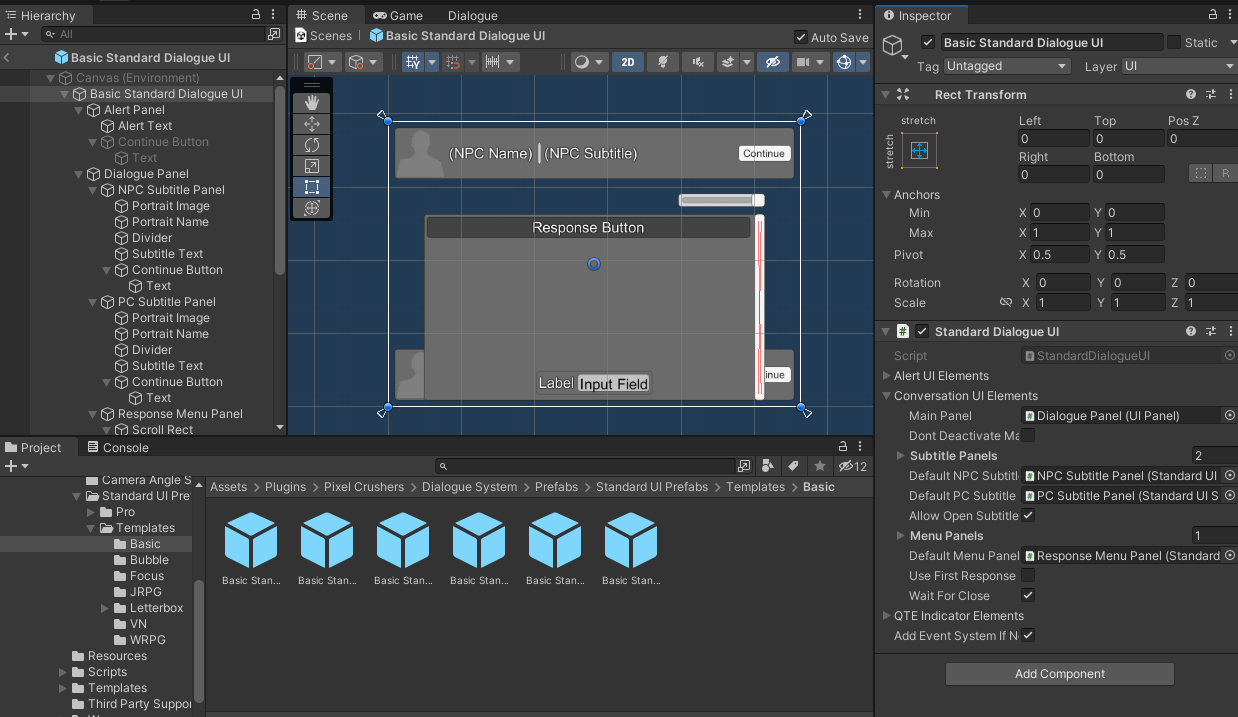Toggle scene lighting icon
This screenshot has height=717, width=1238.
(661, 62)
